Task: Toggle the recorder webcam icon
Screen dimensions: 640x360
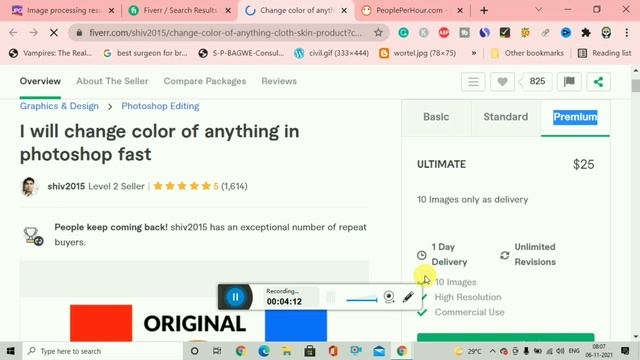Action: click(389, 297)
